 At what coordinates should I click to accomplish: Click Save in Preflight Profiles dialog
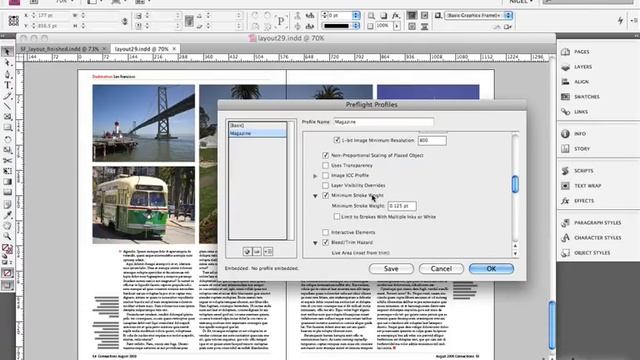coord(391,269)
